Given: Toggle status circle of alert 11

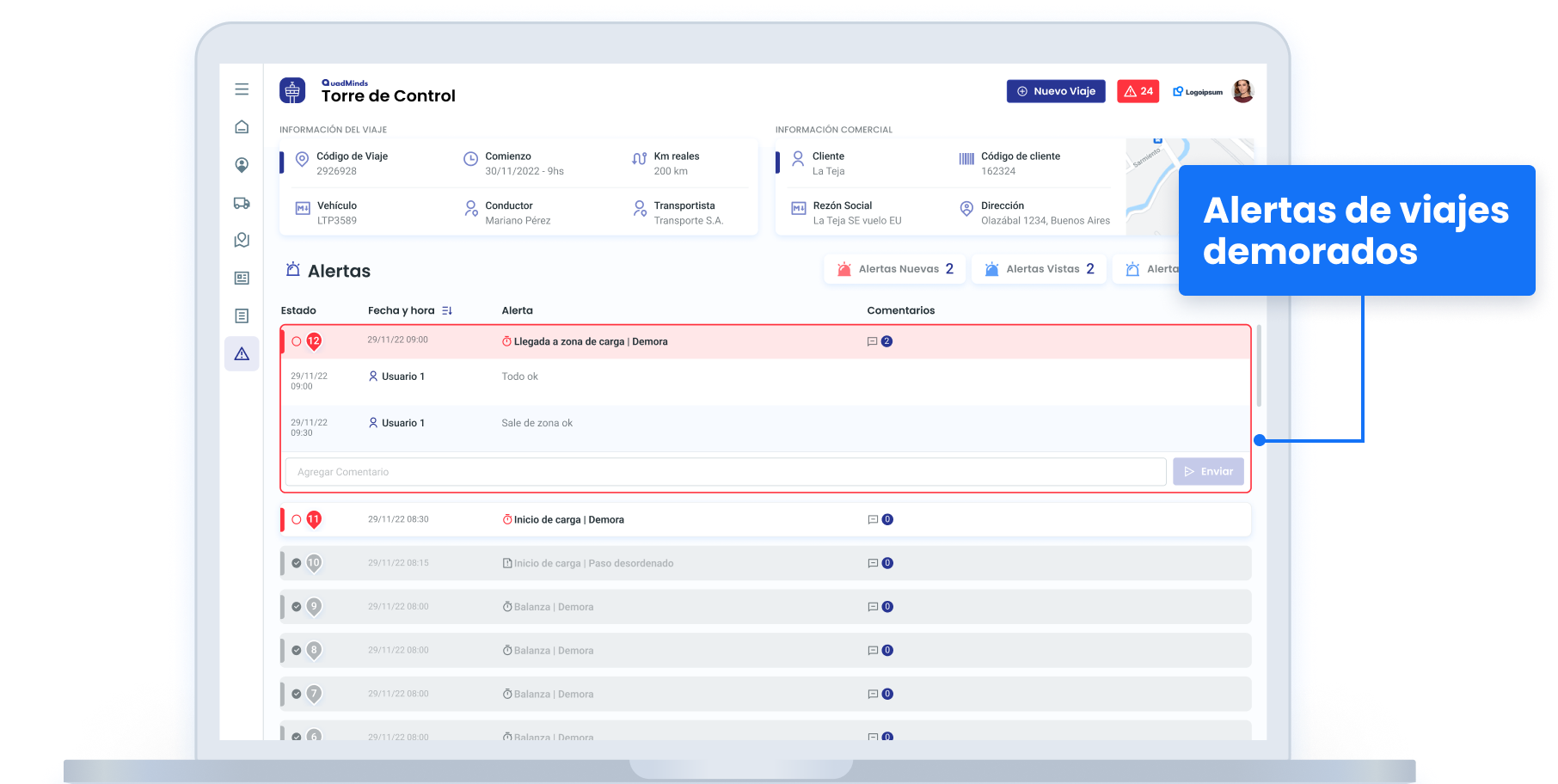Looking at the screenshot, I should coord(297,520).
